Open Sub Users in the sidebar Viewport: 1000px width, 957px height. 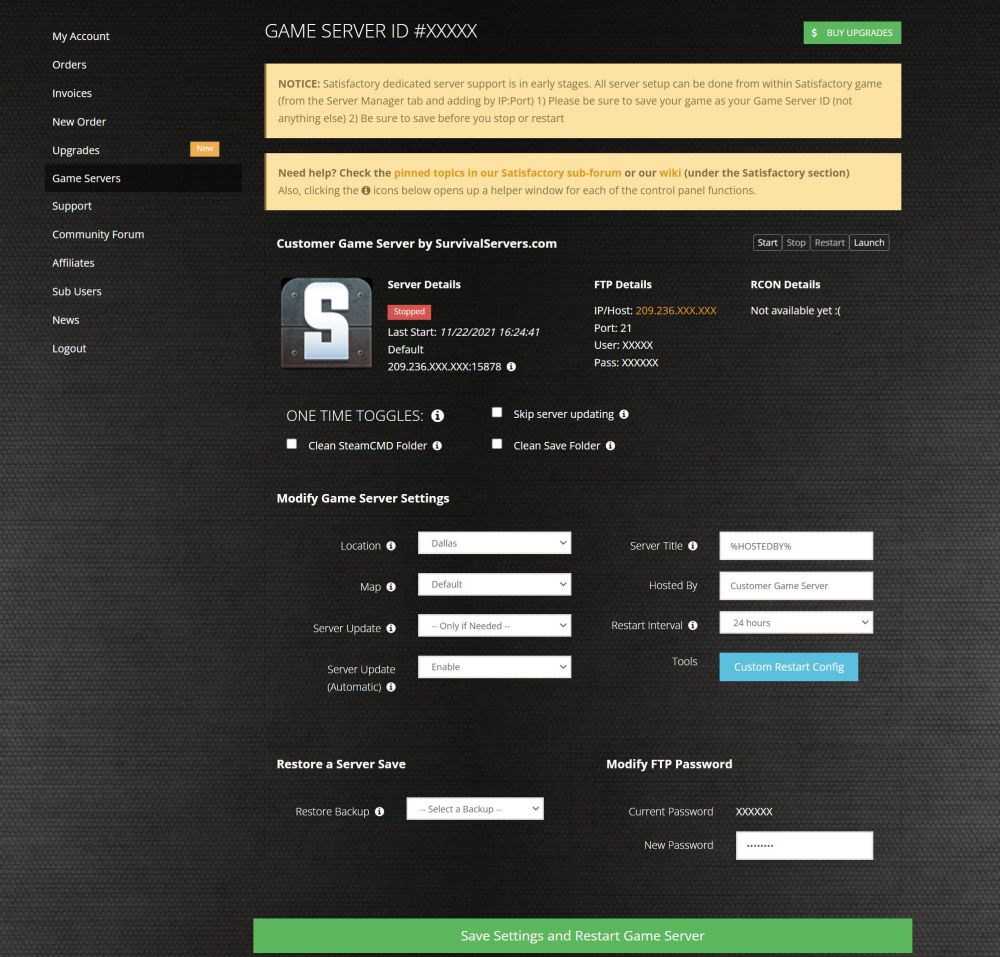77,291
